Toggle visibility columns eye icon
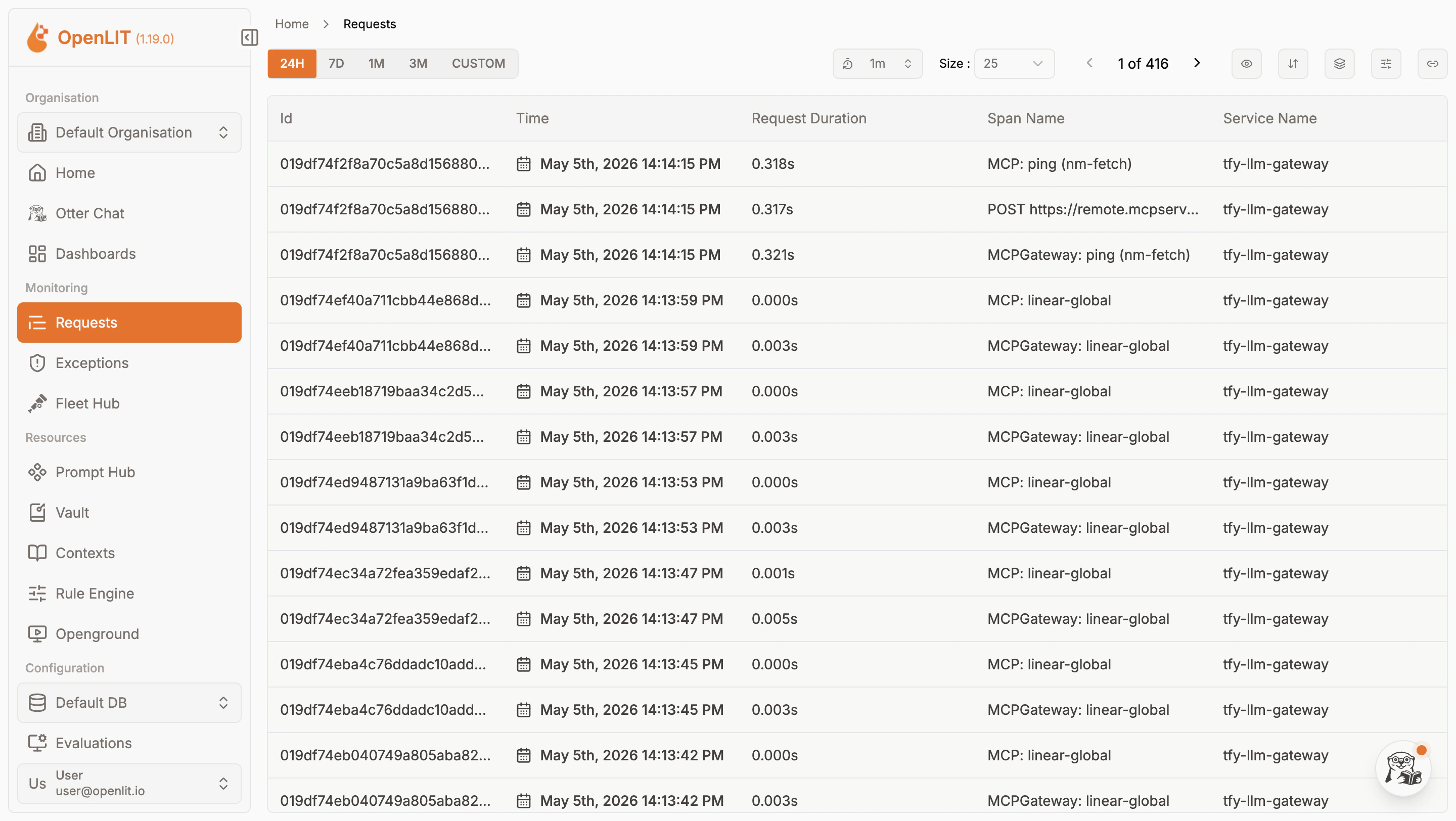Screen dimensions: 1456x821 click(1246, 63)
